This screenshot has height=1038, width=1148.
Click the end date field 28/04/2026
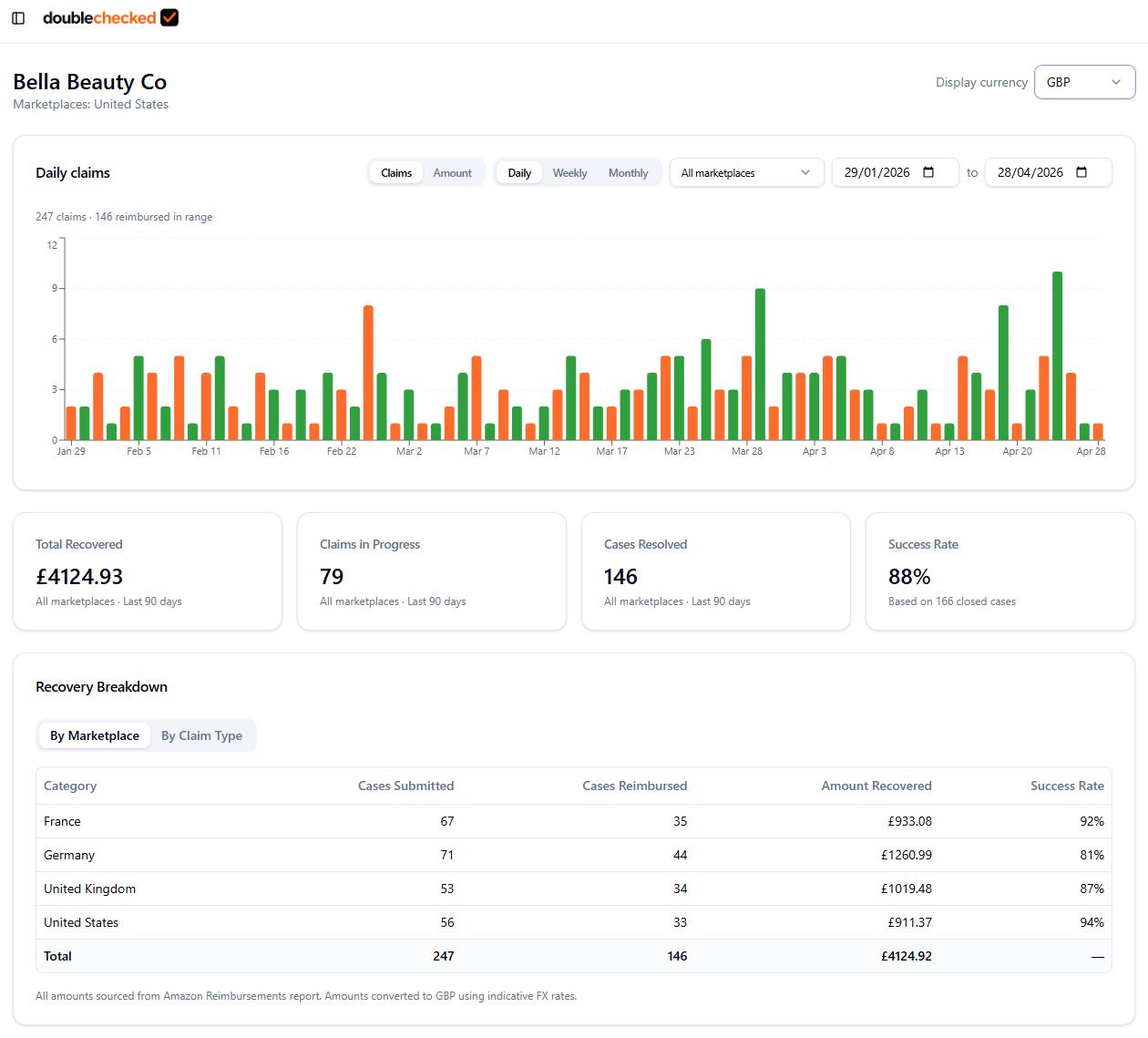(x=1048, y=172)
